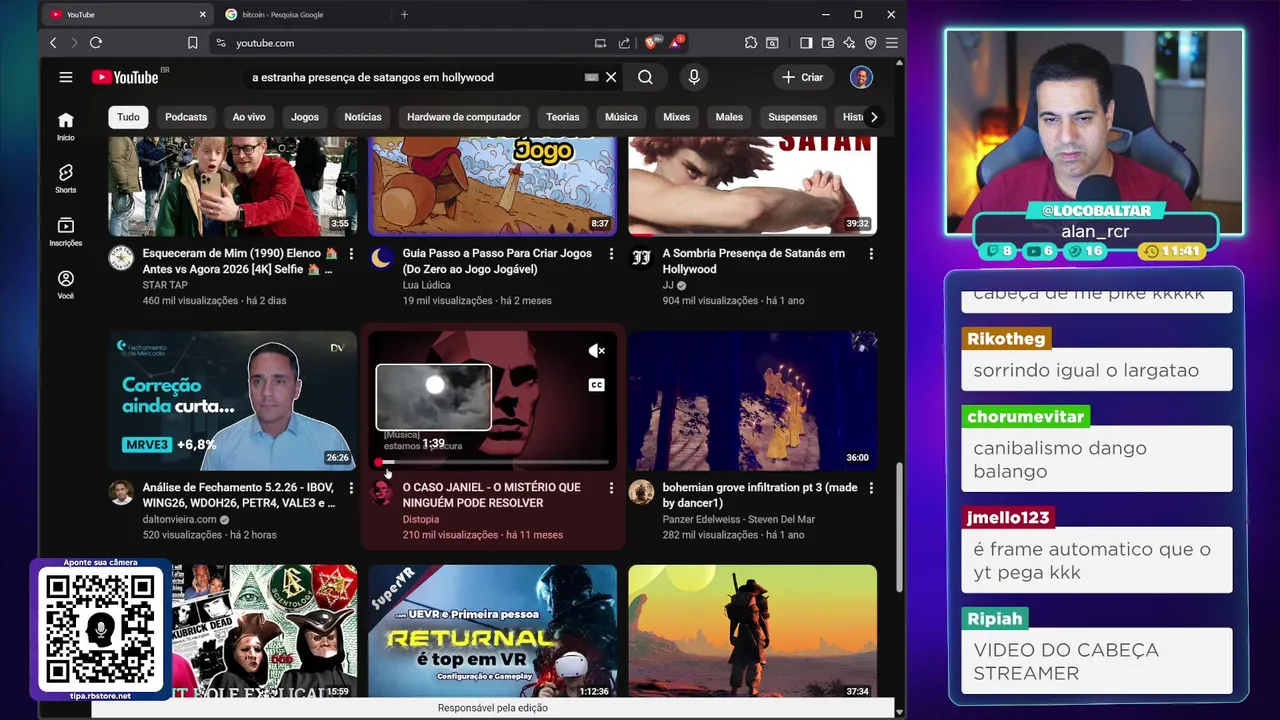Select the Mixes filter chip
Viewport: 1280px width, 720px height.
(x=677, y=117)
